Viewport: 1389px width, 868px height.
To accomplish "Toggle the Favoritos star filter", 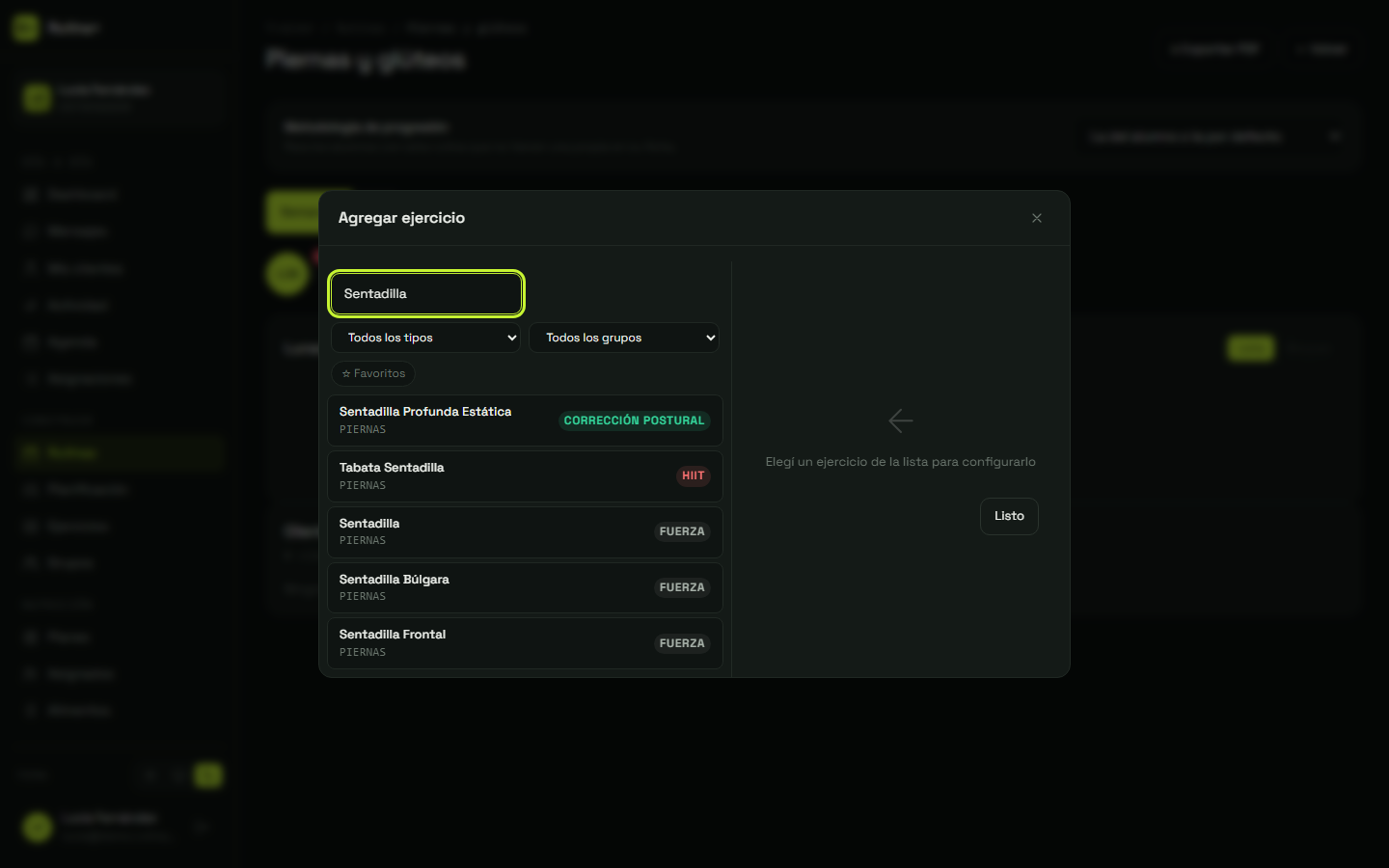I will coord(373,373).
